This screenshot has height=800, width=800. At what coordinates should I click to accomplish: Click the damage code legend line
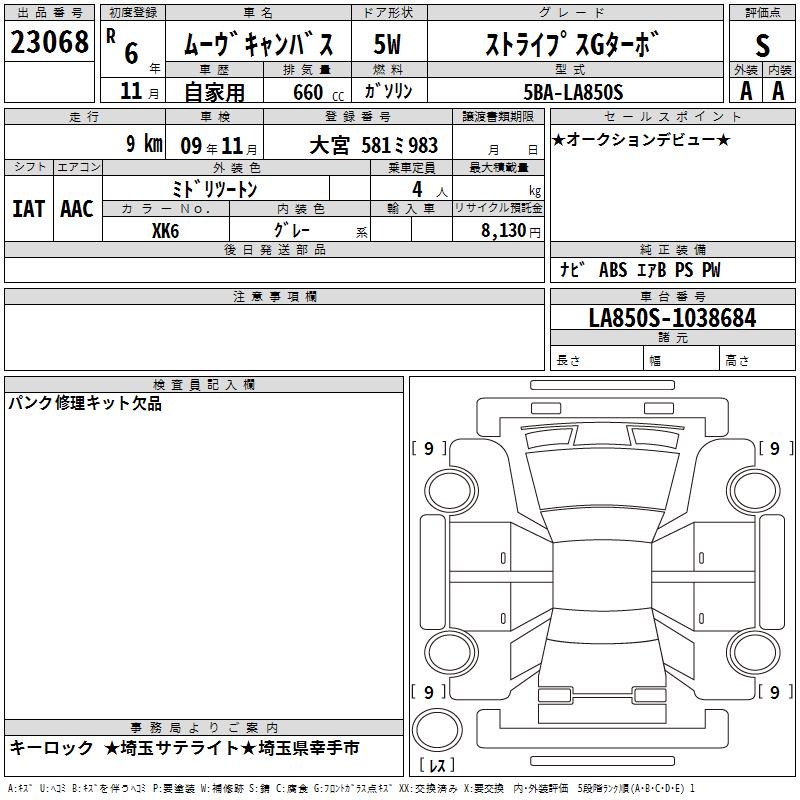(351, 789)
